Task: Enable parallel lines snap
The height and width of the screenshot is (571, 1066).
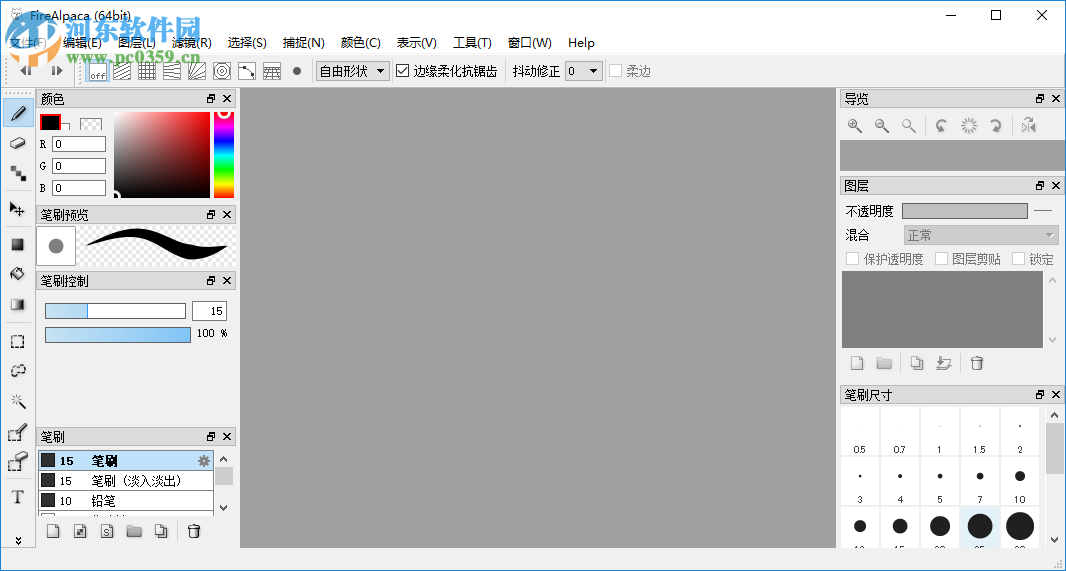Action: coord(122,71)
